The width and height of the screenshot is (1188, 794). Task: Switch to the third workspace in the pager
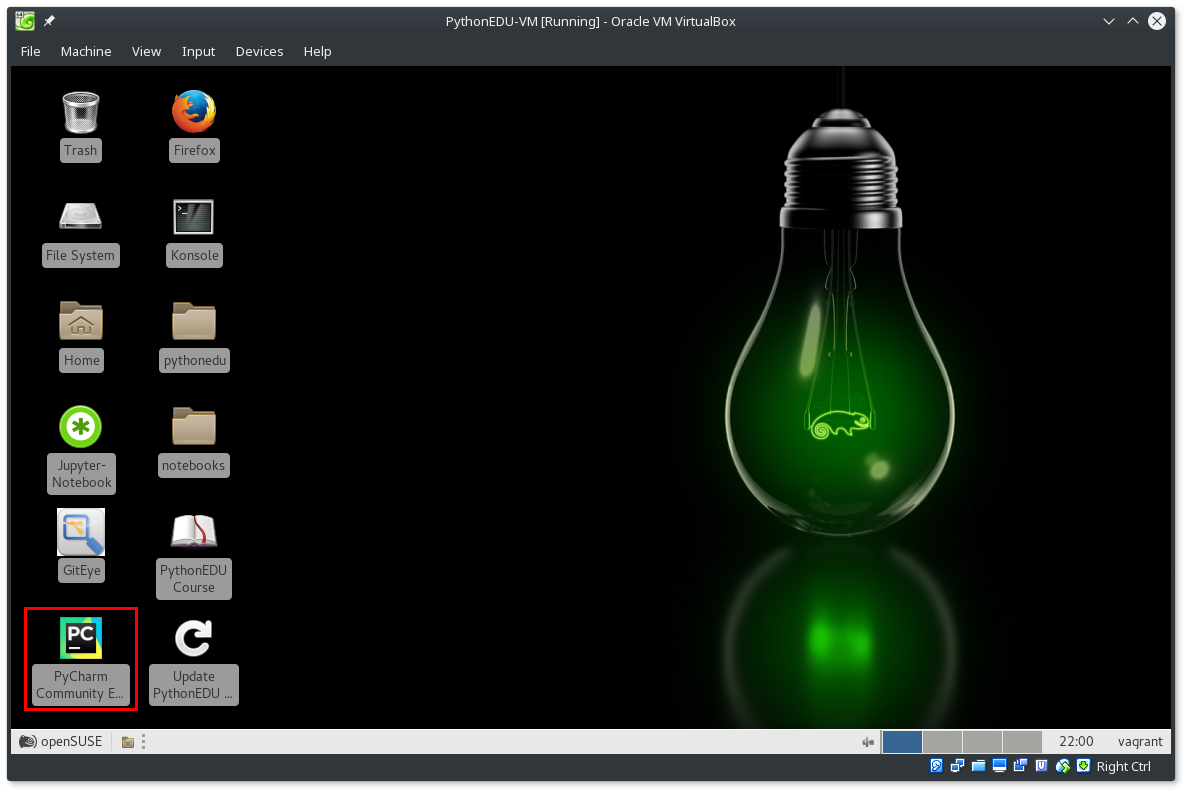(x=983, y=742)
